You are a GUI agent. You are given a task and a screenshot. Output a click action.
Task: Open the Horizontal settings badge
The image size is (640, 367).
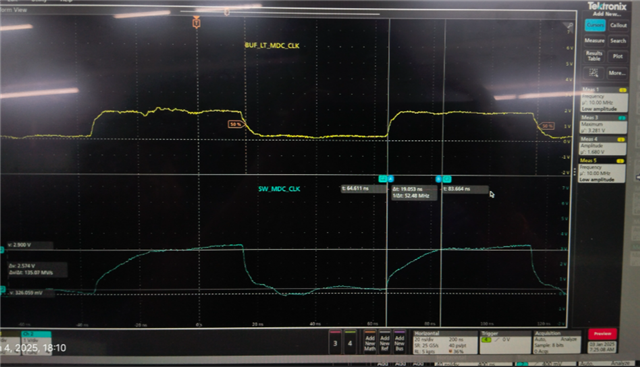[445, 342]
